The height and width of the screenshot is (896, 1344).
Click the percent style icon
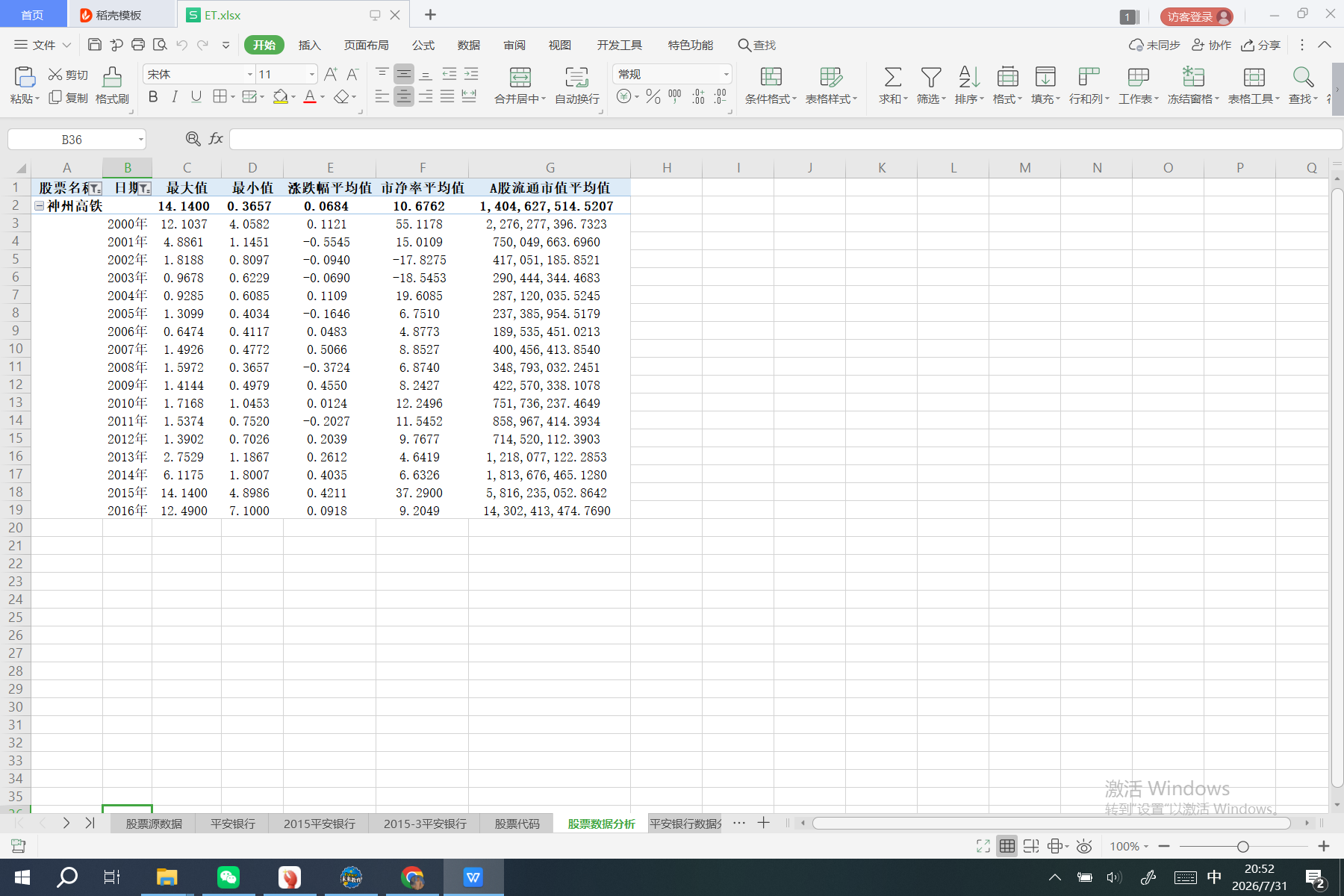click(653, 96)
